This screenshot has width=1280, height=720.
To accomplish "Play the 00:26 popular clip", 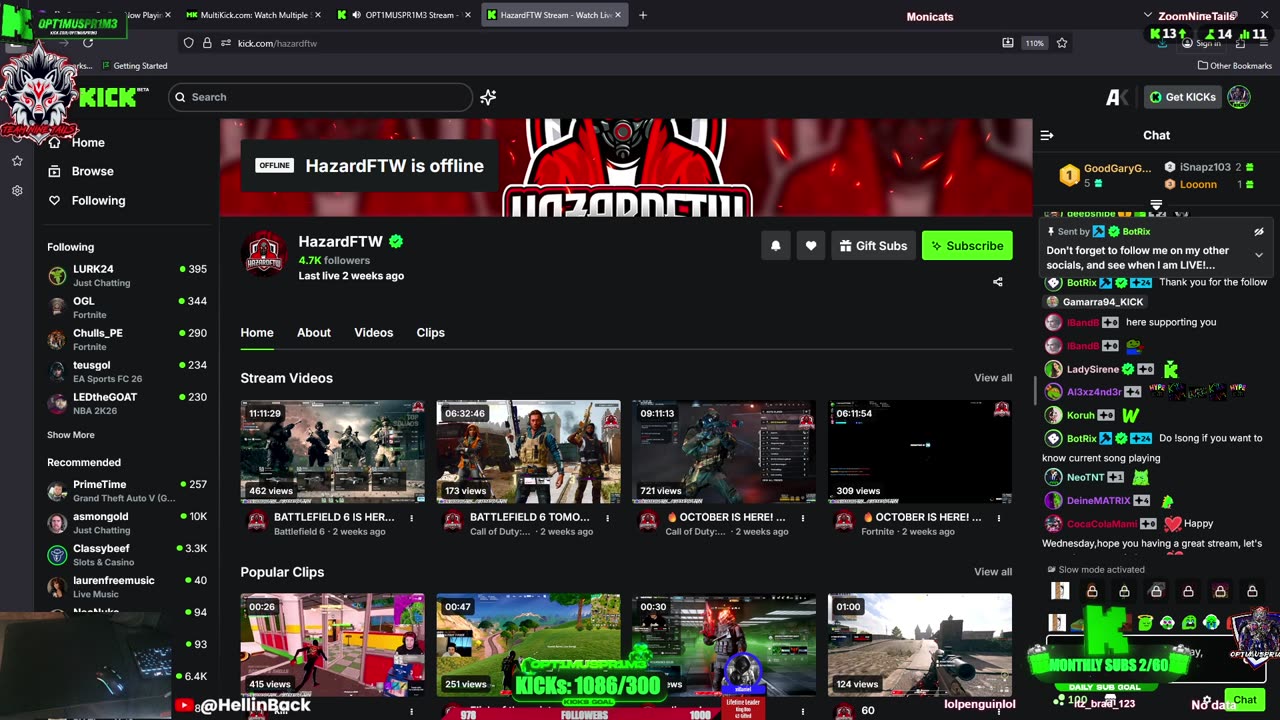I will pyautogui.click(x=332, y=645).
